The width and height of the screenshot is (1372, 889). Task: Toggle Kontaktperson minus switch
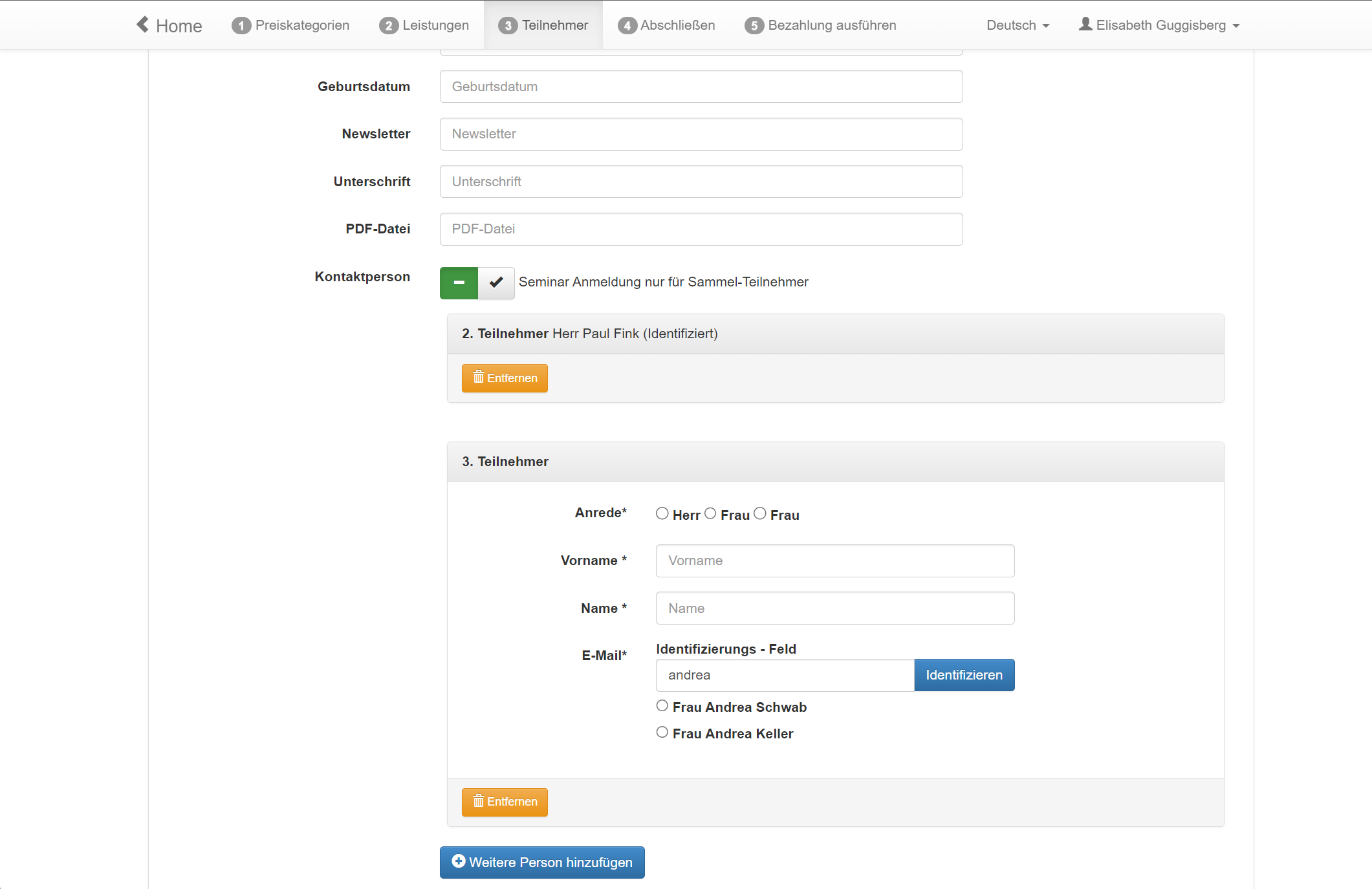459,283
